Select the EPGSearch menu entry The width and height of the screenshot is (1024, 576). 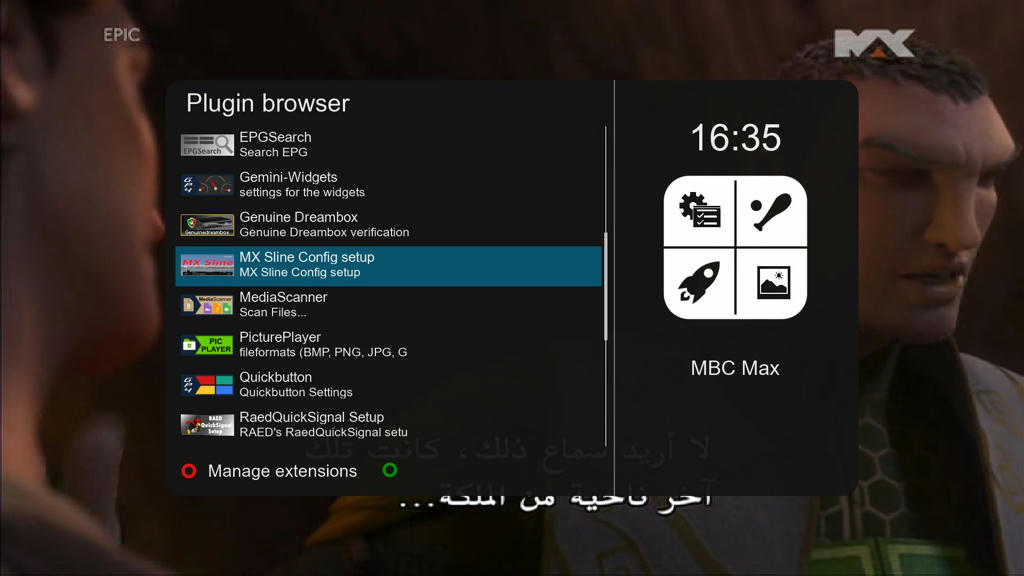pyautogui.click(x=389, y=145)
